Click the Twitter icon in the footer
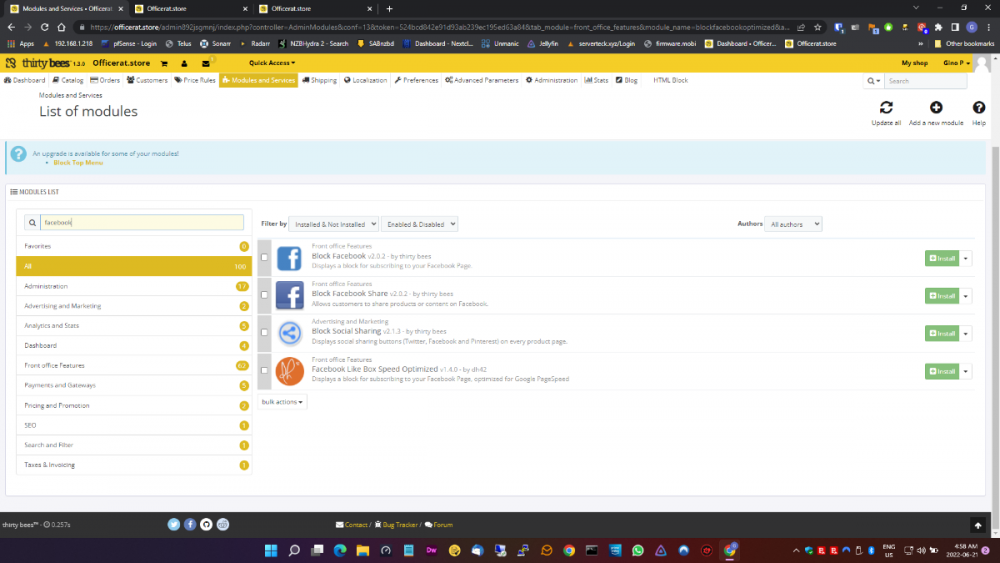 [174, 524]
